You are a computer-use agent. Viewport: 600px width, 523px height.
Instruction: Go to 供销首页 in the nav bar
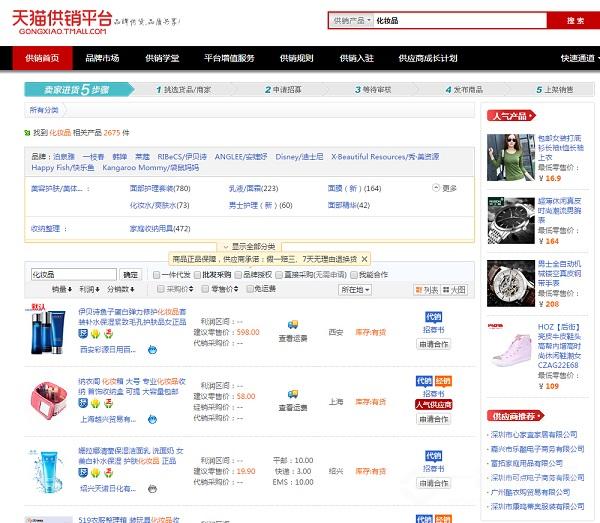tap(42, 58)
